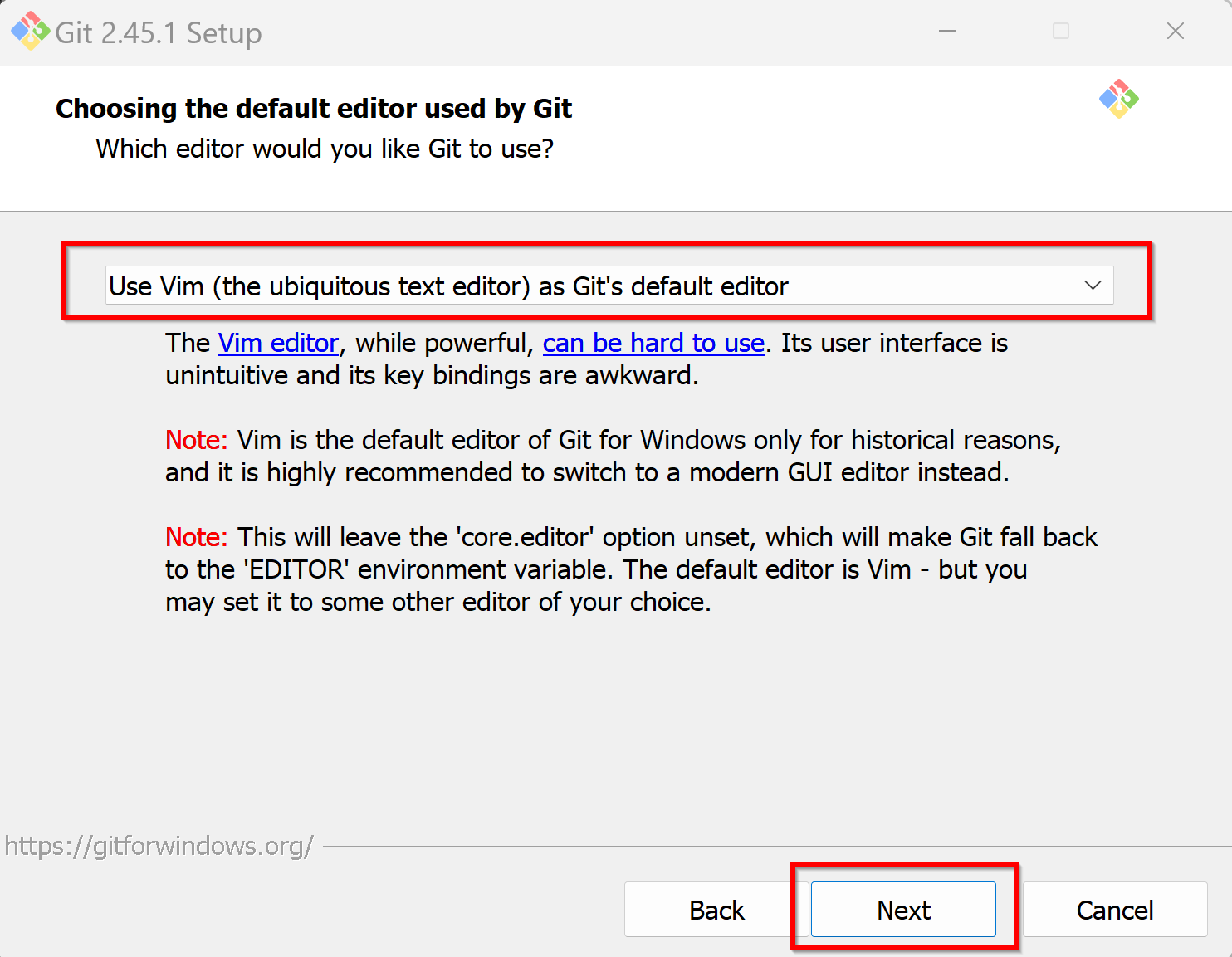Close the Git Setup window

(1175, 32)
